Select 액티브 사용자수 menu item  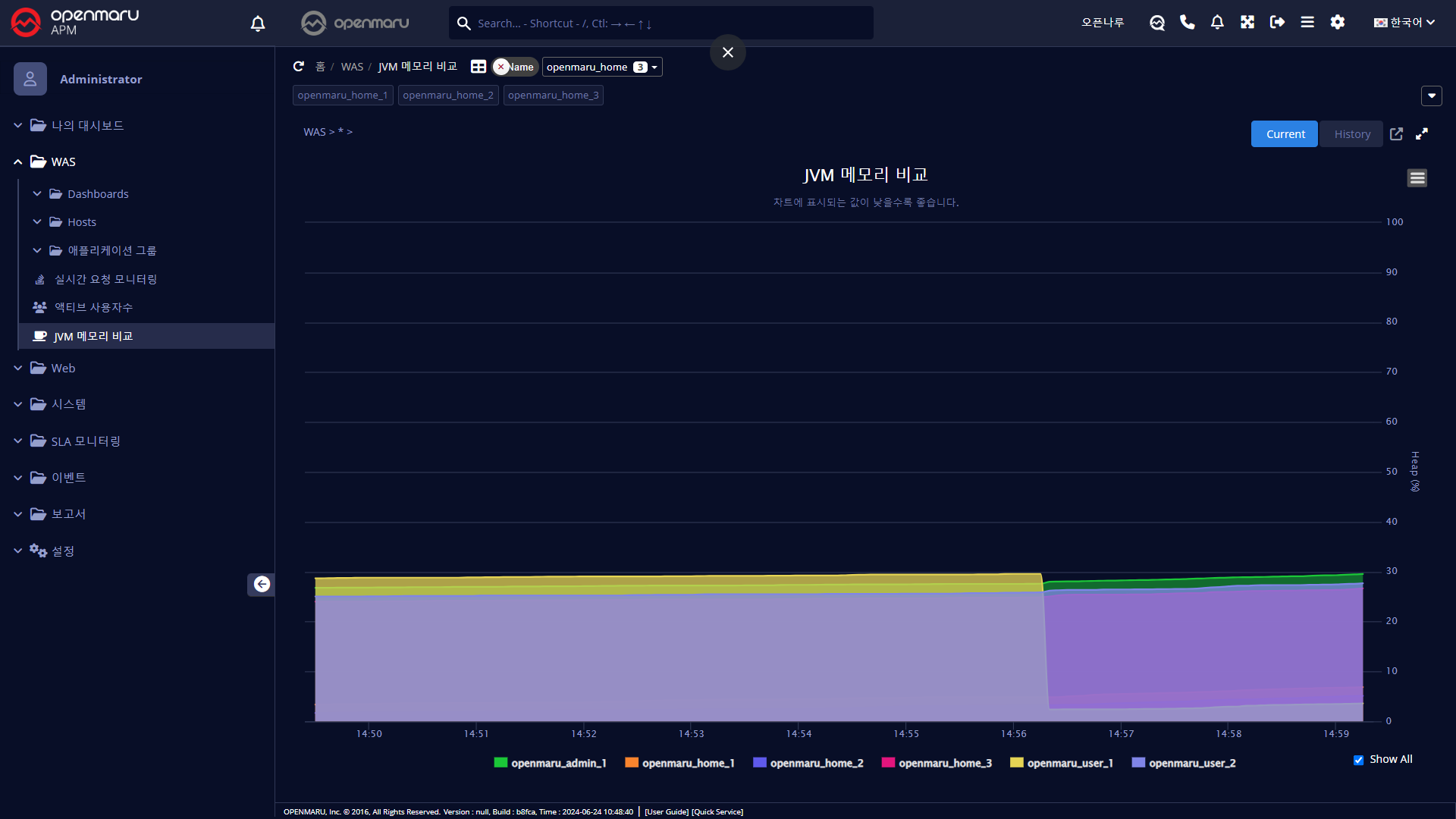93,307
